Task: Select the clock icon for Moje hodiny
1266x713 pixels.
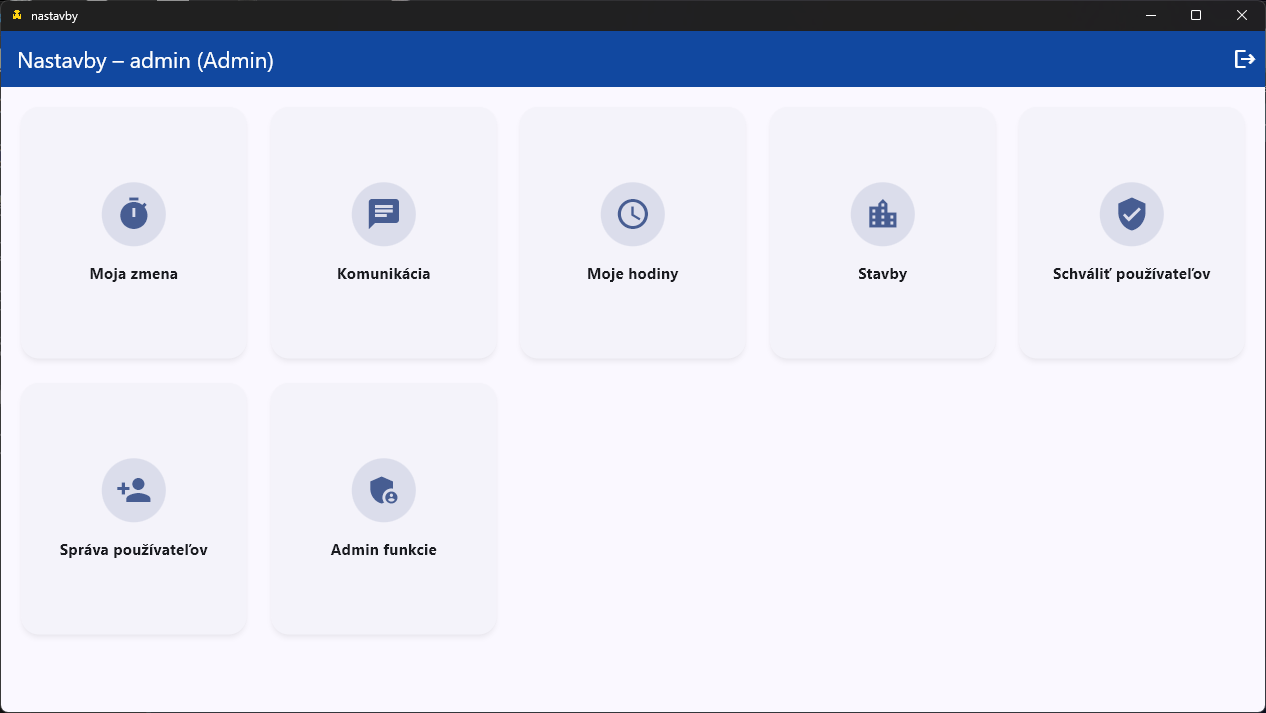Action: 632,214
